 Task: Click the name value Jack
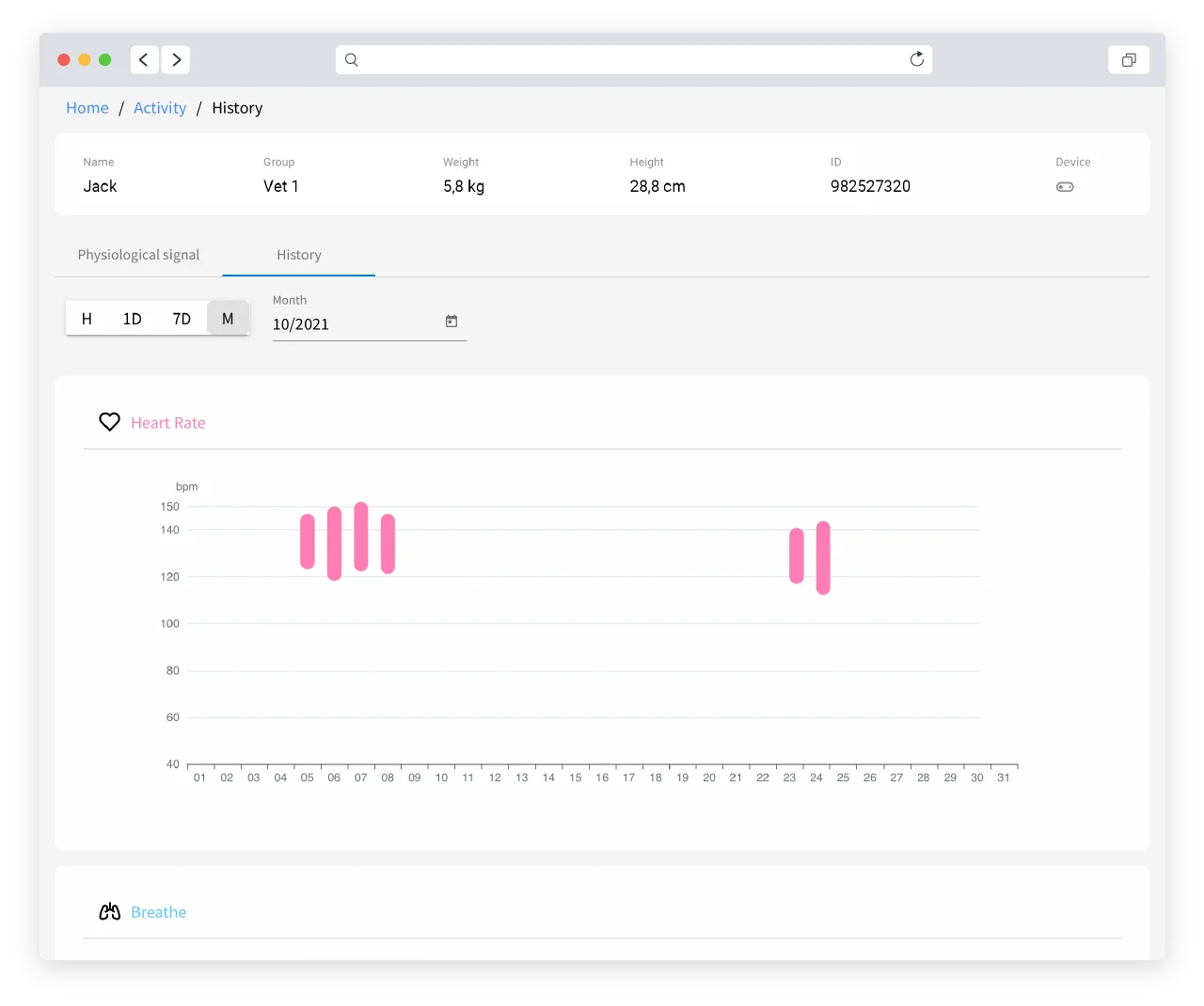(x=100, y=186)
